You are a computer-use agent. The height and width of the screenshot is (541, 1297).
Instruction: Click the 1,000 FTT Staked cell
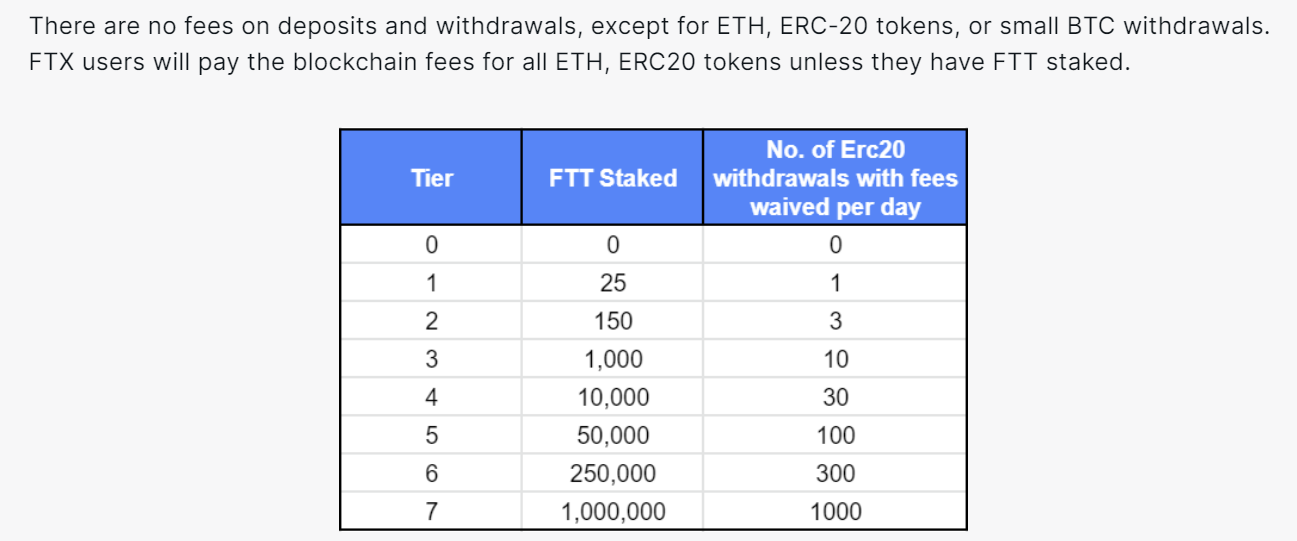(x=612, y=359)
